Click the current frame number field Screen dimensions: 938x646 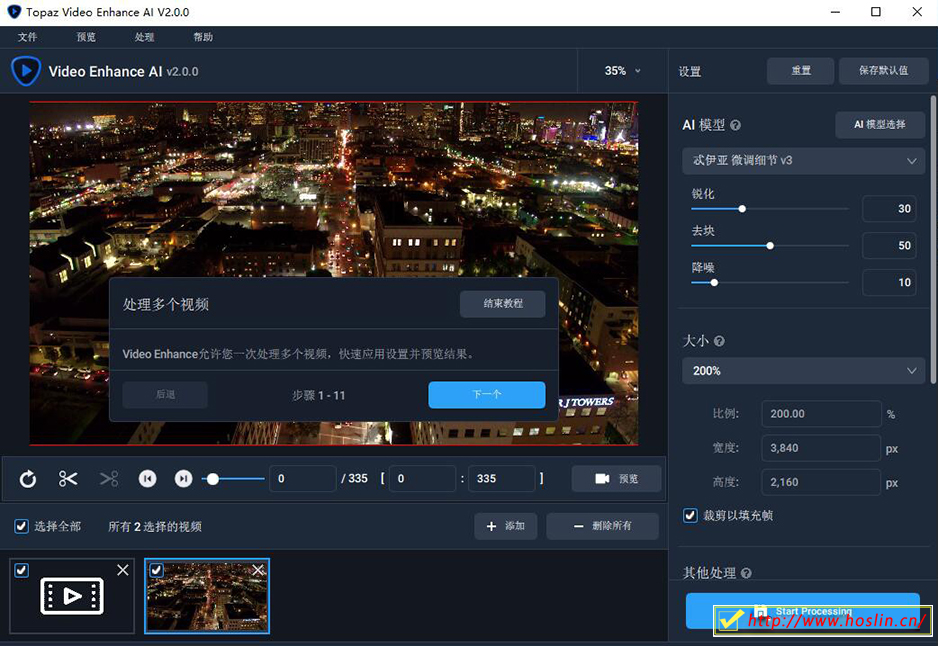point(303,479)
